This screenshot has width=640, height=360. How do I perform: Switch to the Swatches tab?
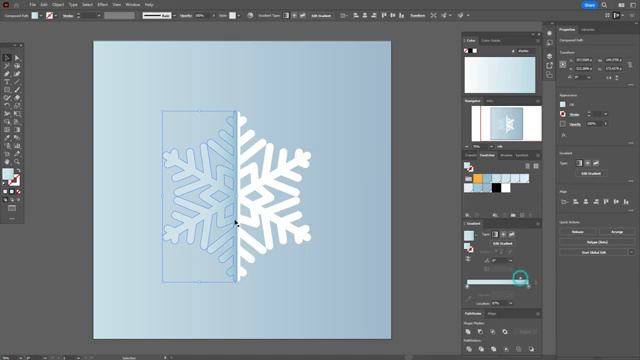[487, 156]
